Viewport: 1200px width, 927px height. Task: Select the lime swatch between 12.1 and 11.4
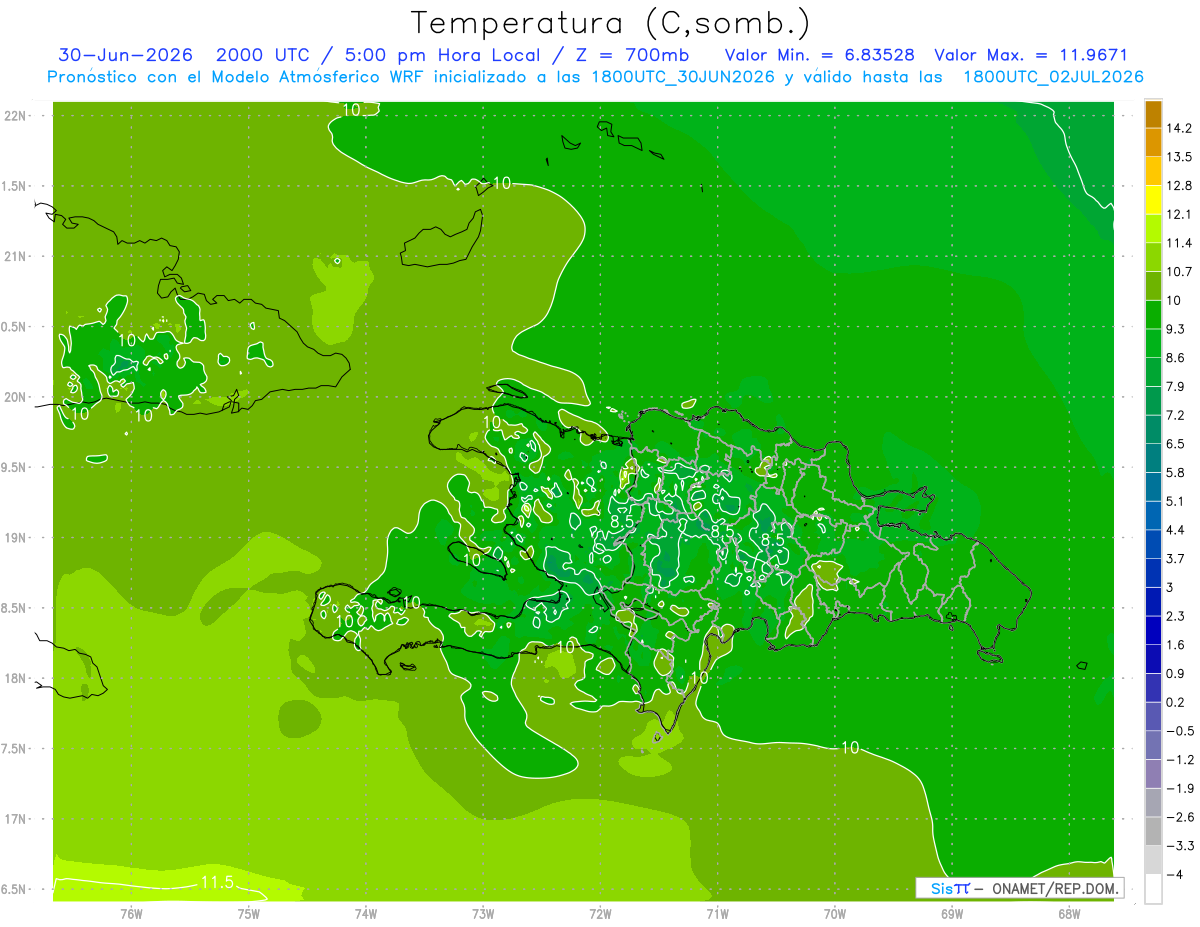[1153, 228]
